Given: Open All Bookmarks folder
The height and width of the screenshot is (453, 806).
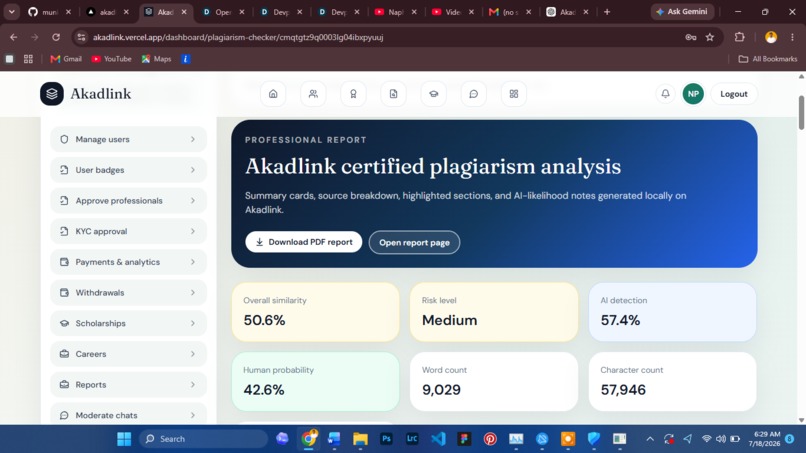Looking at the screenshot, I should pos(768,59).
